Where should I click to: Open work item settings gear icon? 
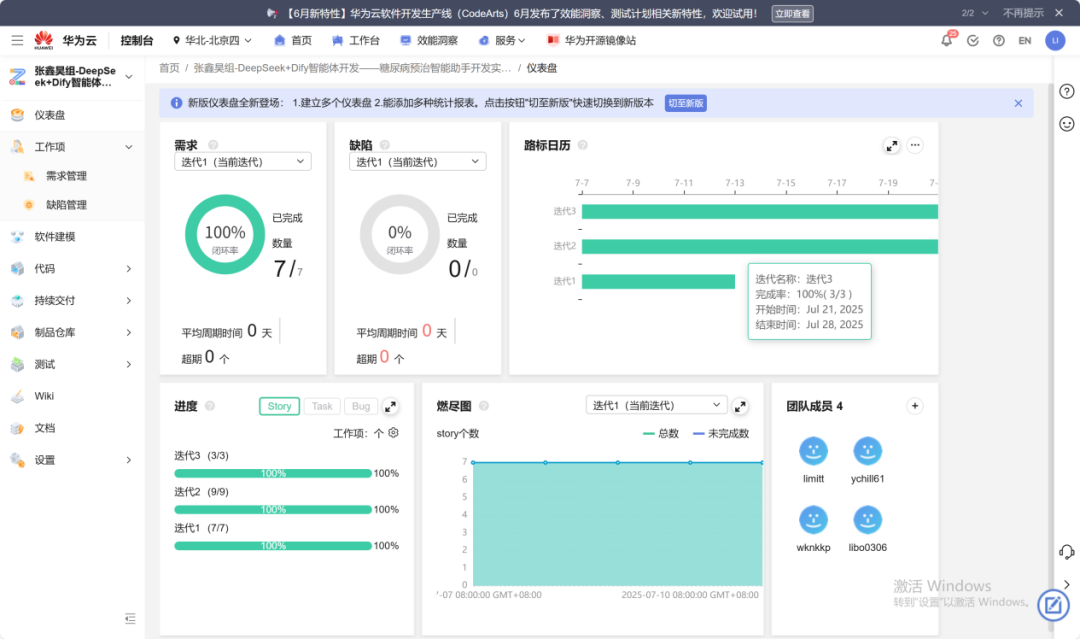pos(394,433)
